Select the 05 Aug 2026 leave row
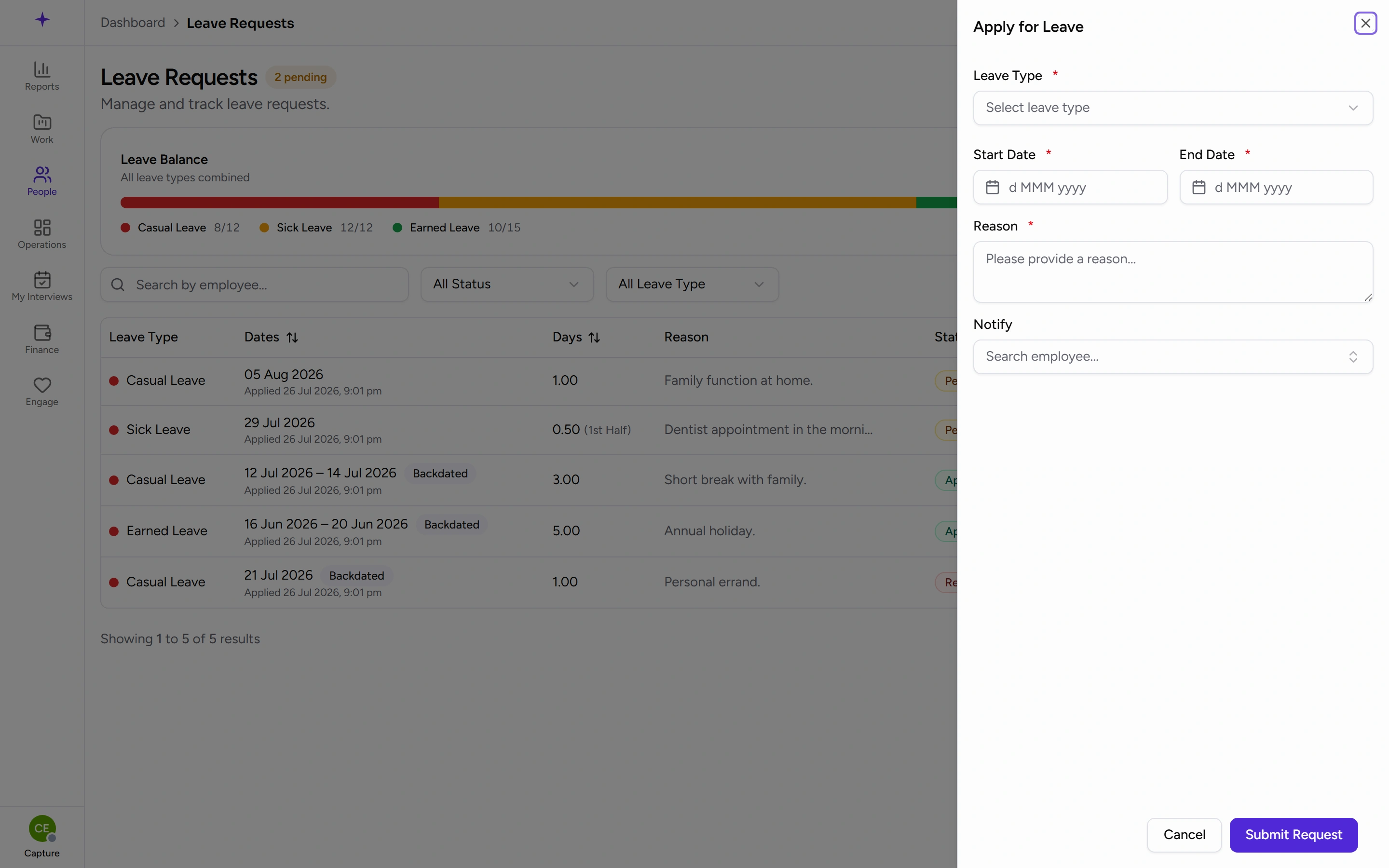 point(529,381)
